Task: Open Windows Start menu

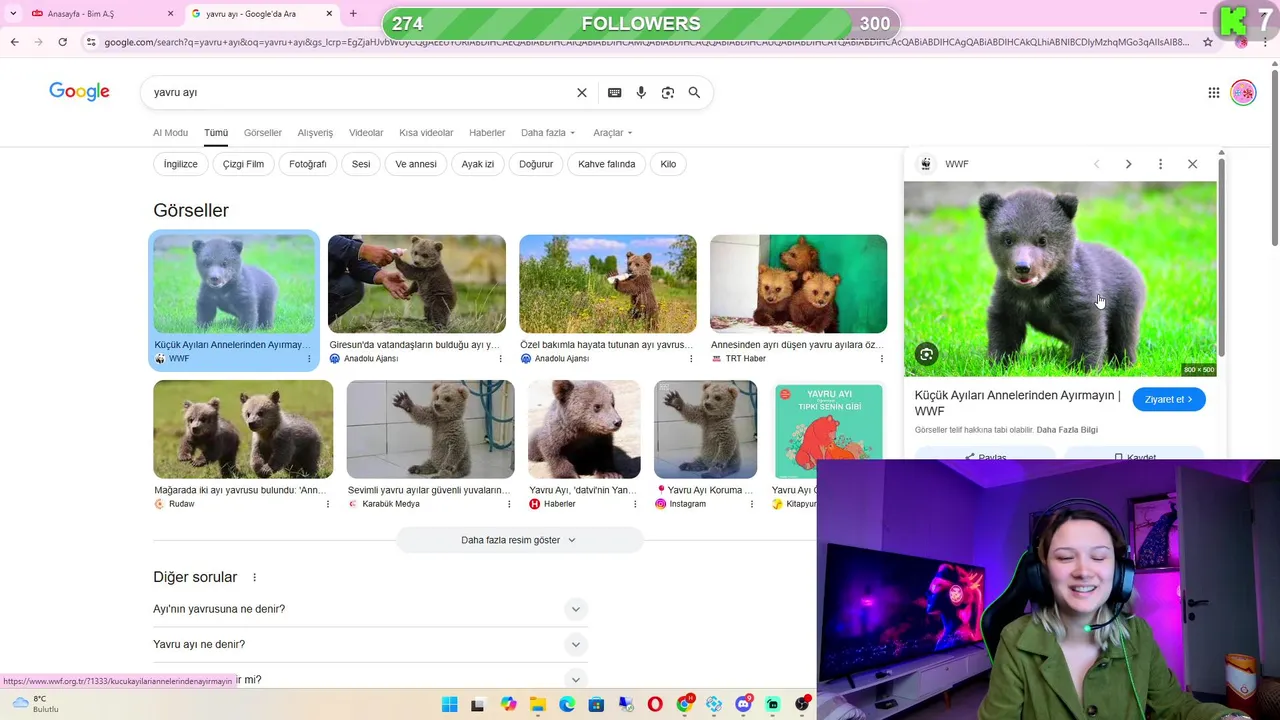Action: pos(449,704)
